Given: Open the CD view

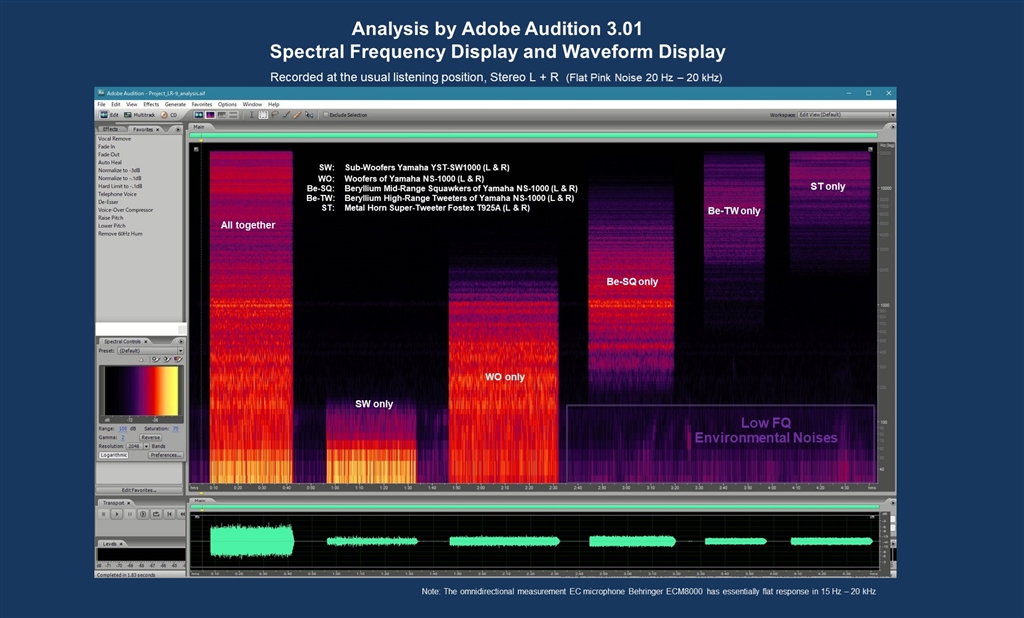Looking at the screenshot, I should click(x=168, y=115).
